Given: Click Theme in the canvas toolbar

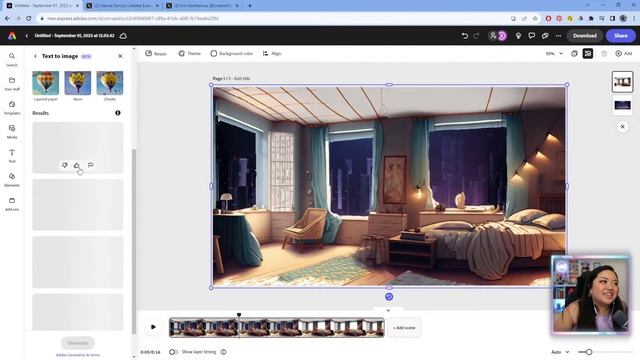Looking at the screenshot, I should coord(189,53).
